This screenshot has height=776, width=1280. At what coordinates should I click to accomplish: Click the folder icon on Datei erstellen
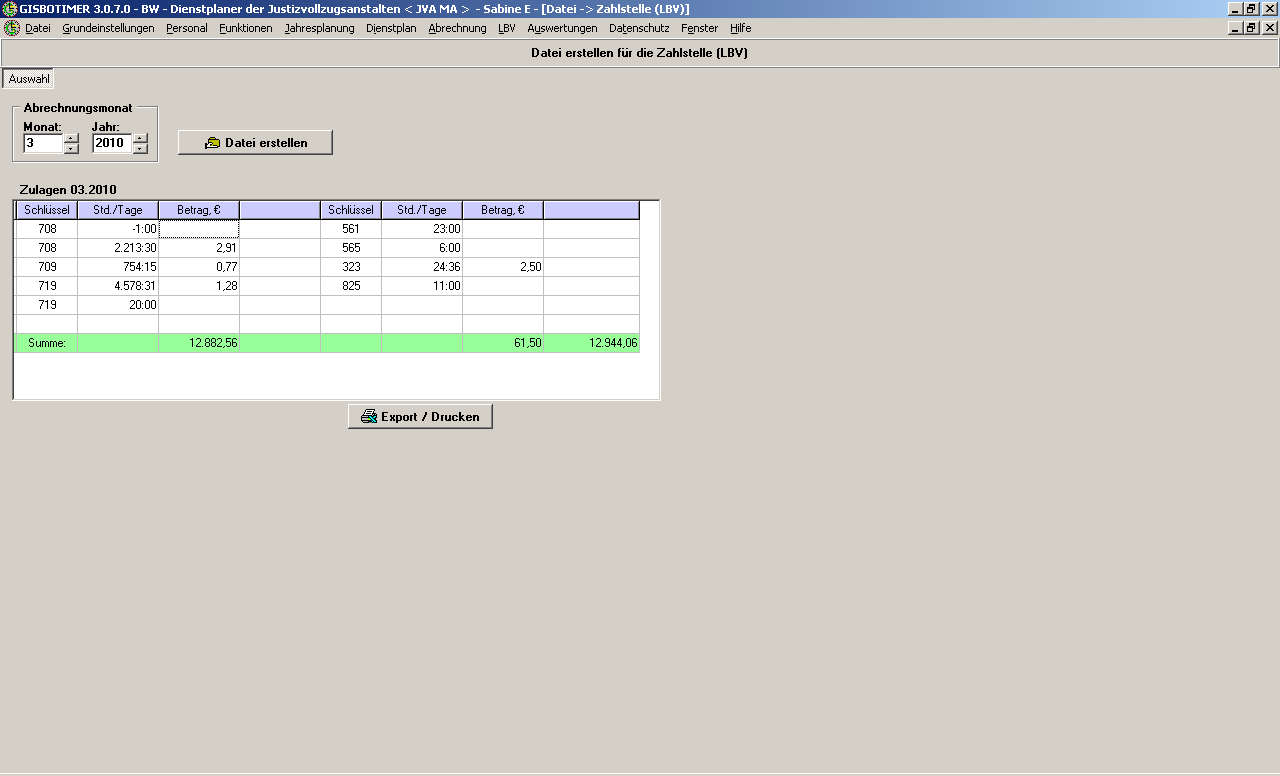[x=212, y=143]
